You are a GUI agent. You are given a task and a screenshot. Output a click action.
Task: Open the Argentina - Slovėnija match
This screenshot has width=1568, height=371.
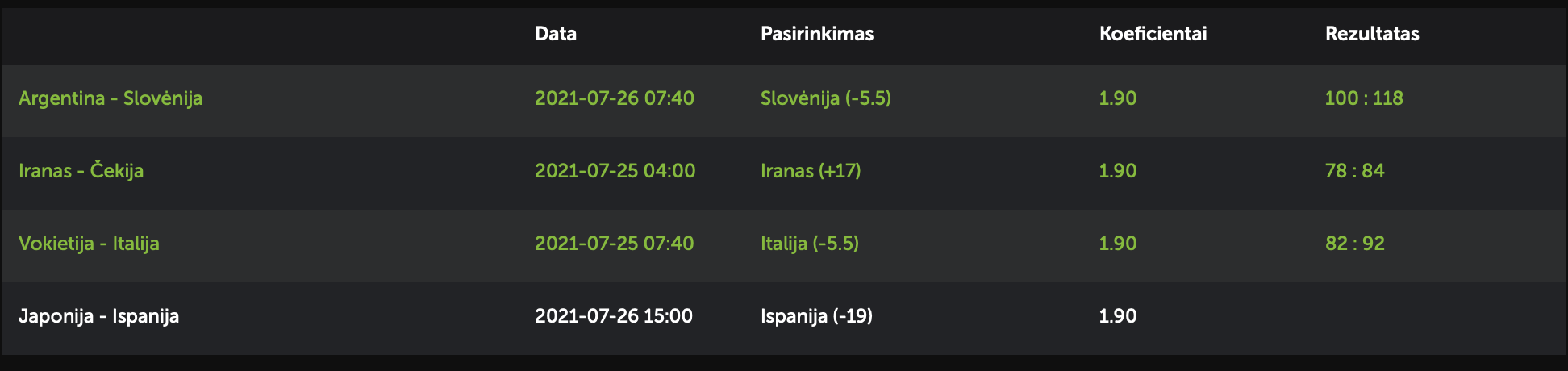point(111,98)
